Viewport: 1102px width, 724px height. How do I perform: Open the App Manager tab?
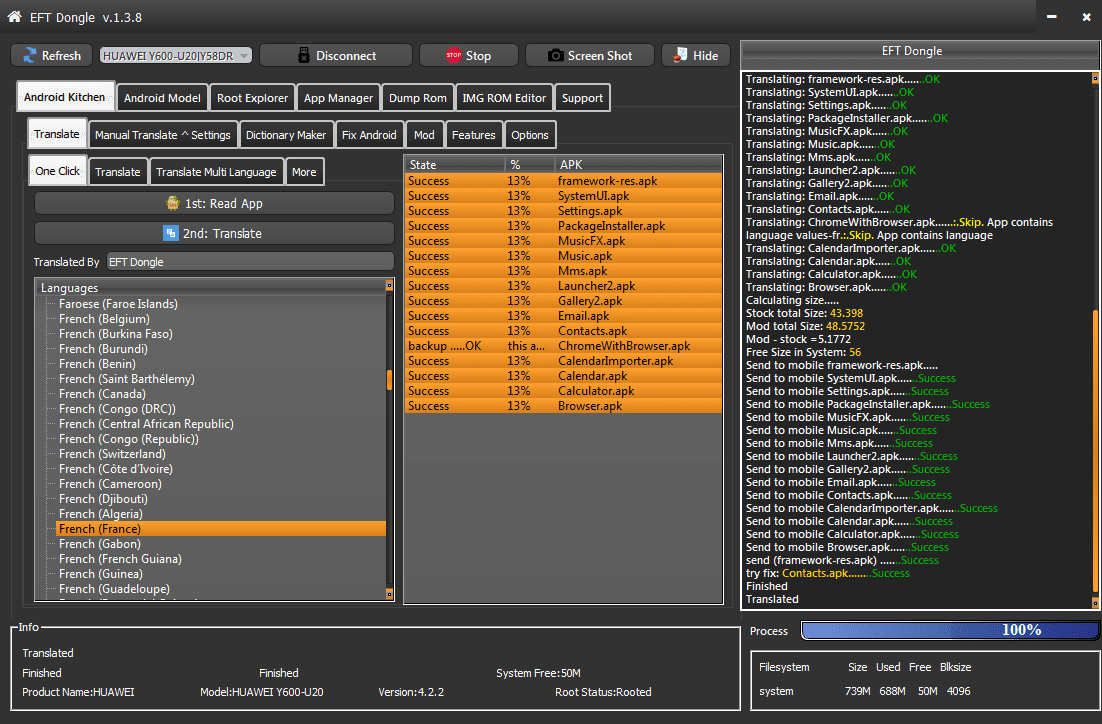coord(338,98)
